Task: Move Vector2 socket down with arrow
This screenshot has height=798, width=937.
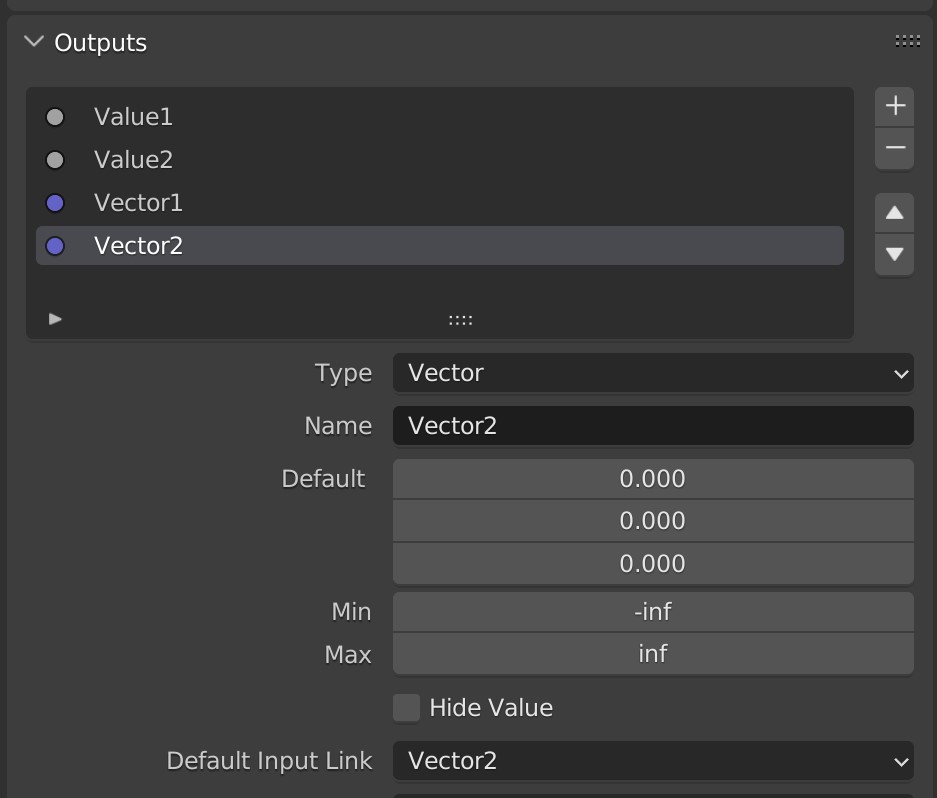Action: tap(895, 254)
